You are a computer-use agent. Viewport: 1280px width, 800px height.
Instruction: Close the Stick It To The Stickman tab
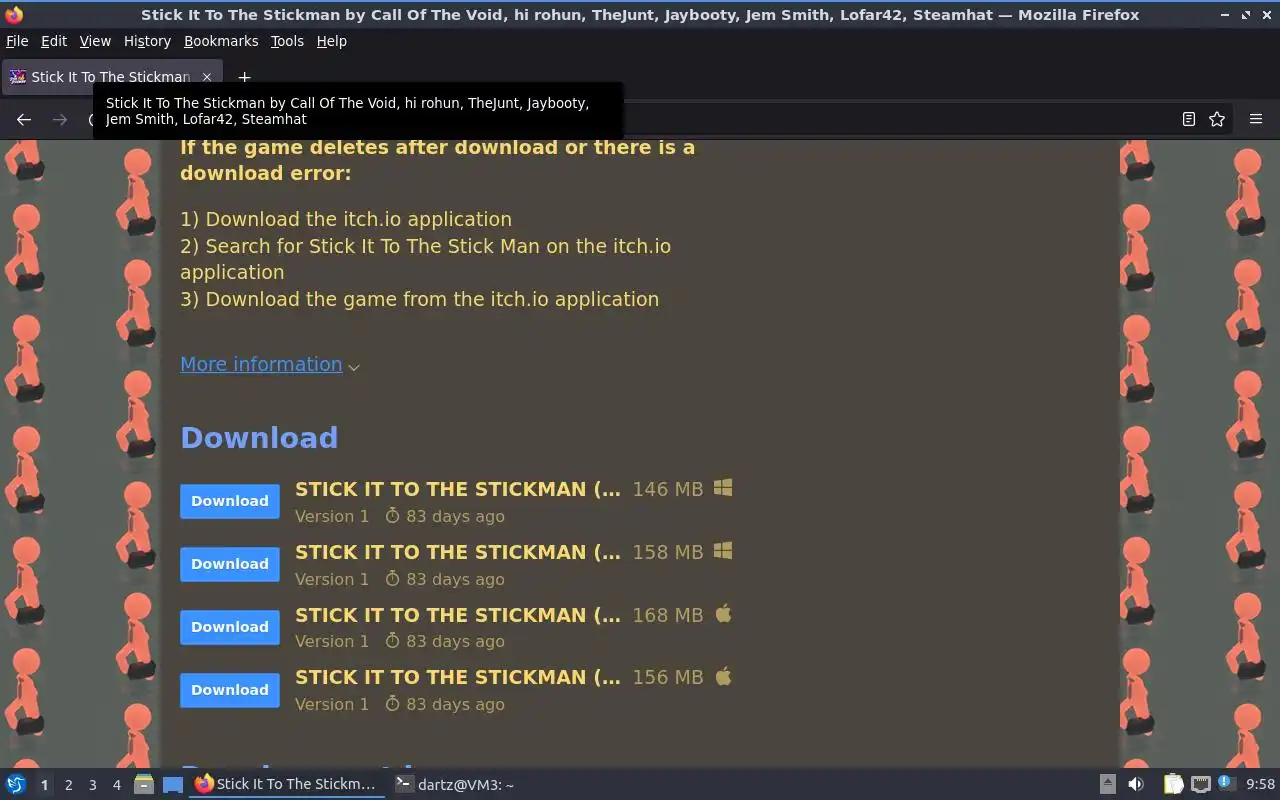click(x=207, y=77)
